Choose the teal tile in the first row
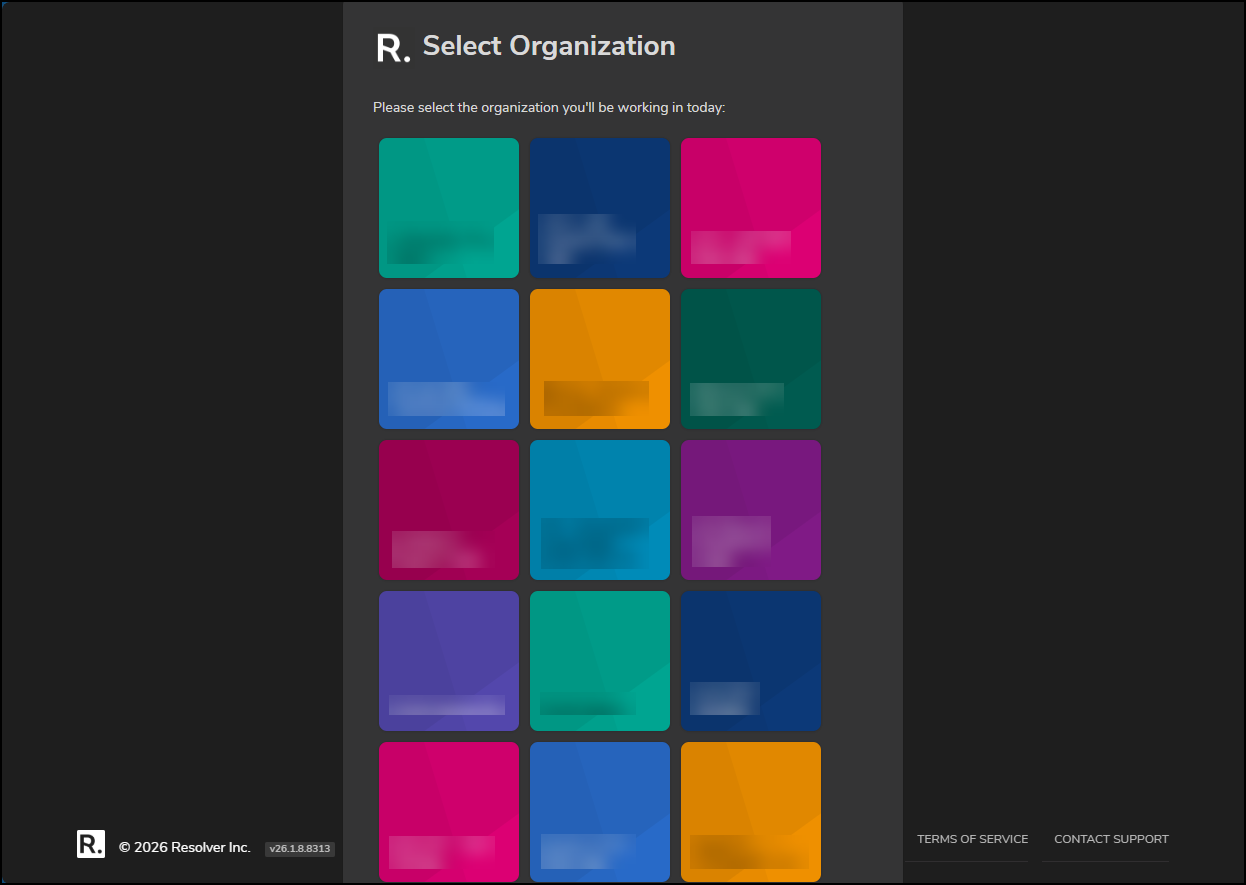 pyautogui.click(x=449, y=208)
